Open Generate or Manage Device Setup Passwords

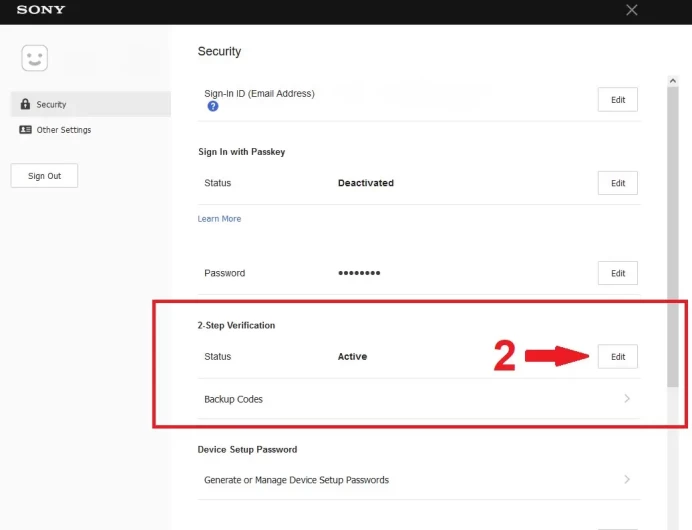418,480
